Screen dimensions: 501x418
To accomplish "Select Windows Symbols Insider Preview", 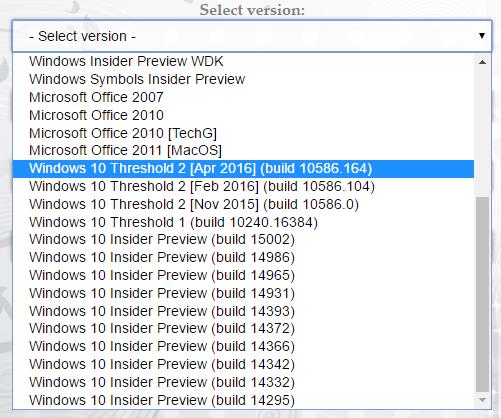I will [243, 79].
